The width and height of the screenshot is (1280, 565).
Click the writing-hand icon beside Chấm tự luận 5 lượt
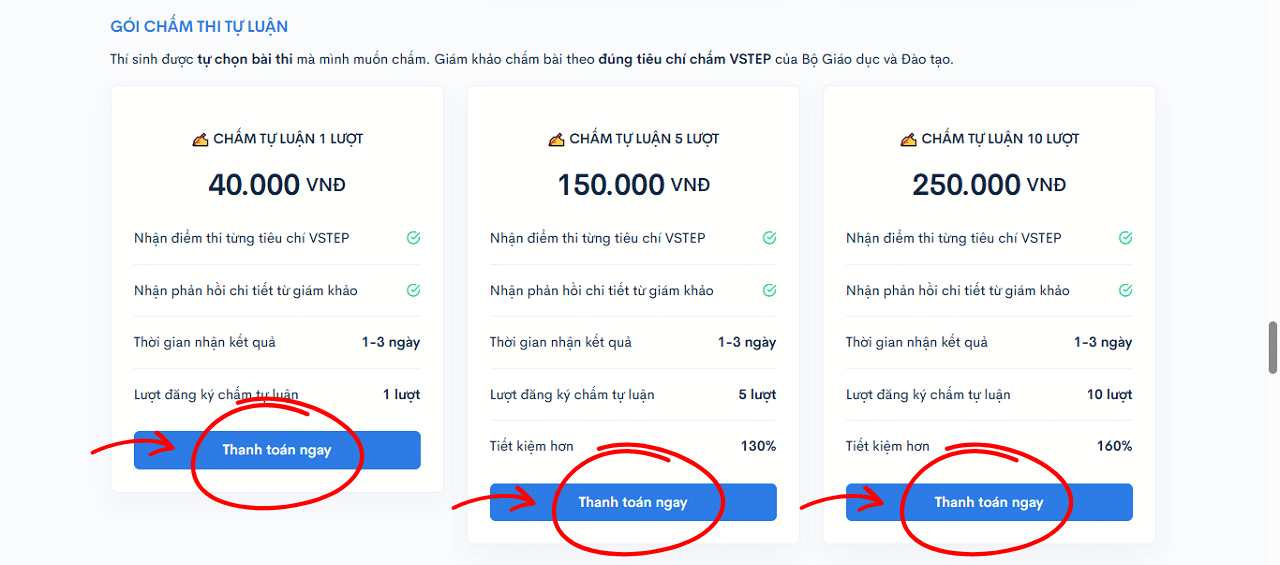(557, 139)
